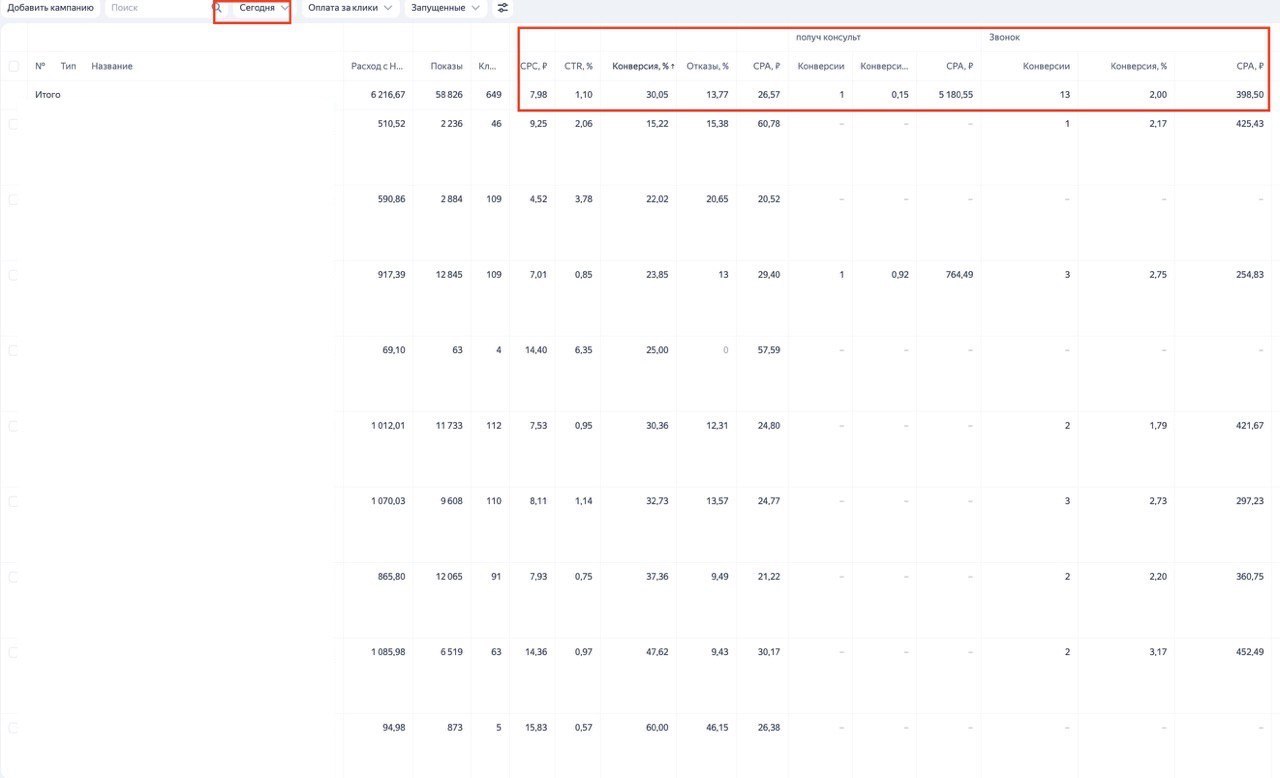
Task: Sort table by Отказы, % header
Action: pyautogui.click(x=707, y=66)
